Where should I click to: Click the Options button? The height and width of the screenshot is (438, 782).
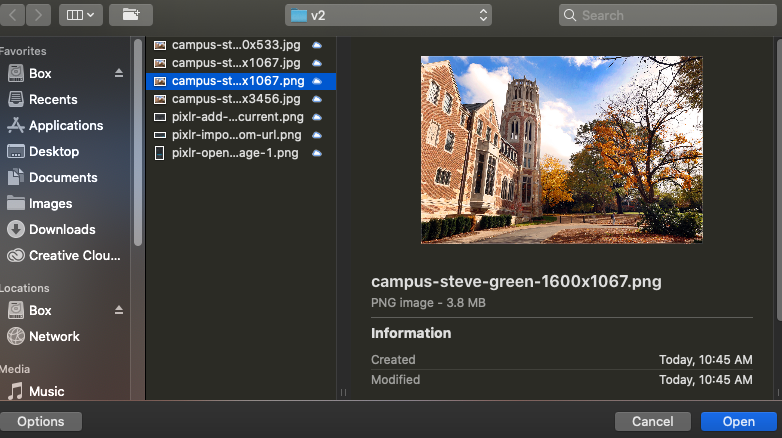pos(41,422)
